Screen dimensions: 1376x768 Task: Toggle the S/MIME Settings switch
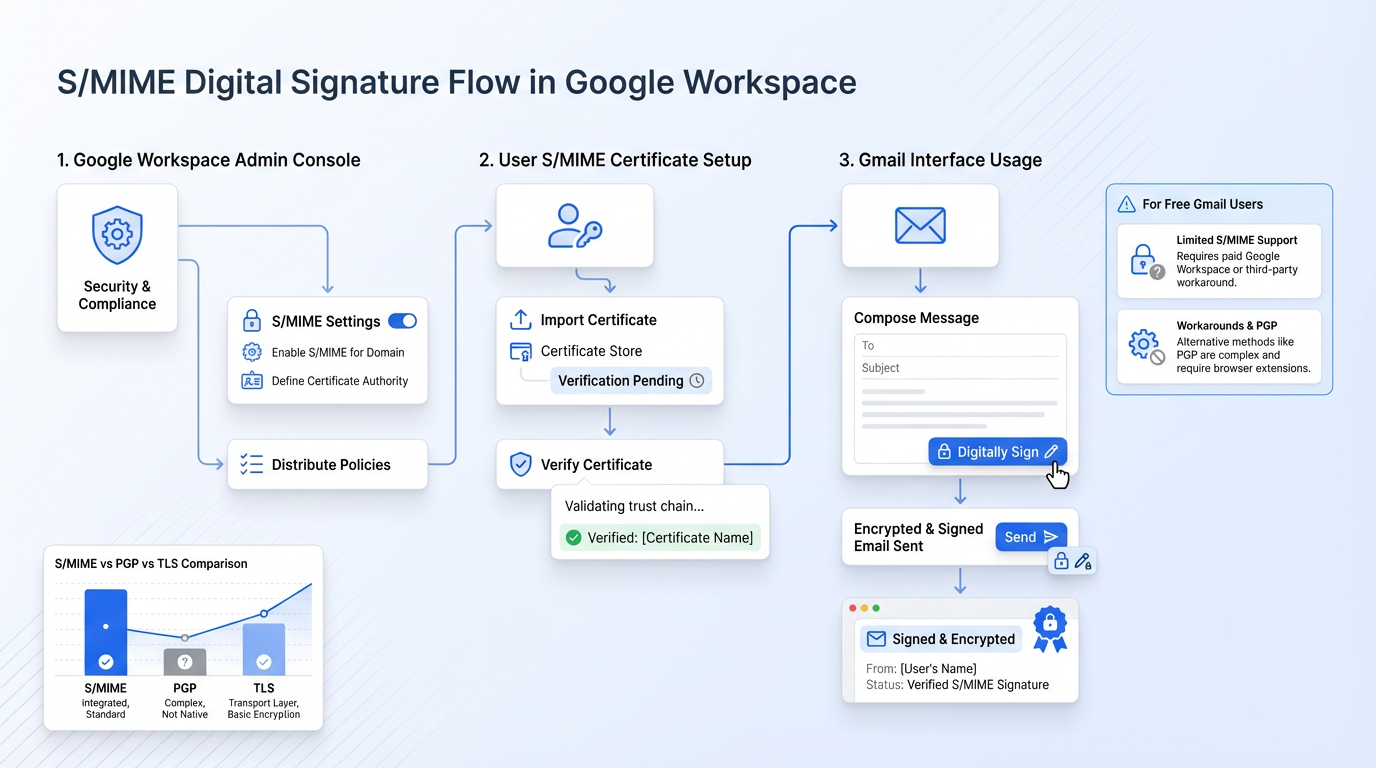pyautogui.click(x=402, y=321)
